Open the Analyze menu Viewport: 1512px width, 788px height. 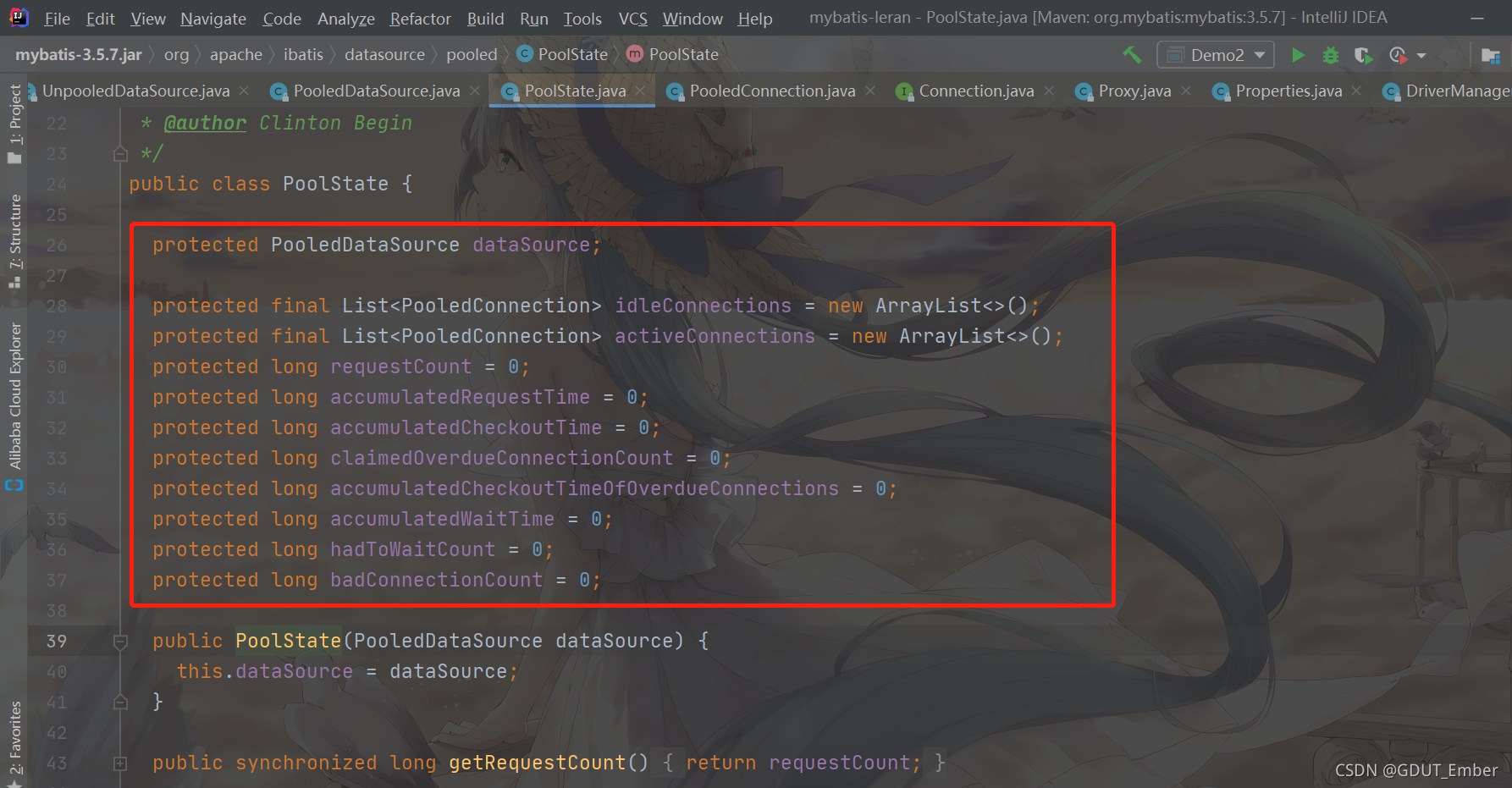[345, 18]
